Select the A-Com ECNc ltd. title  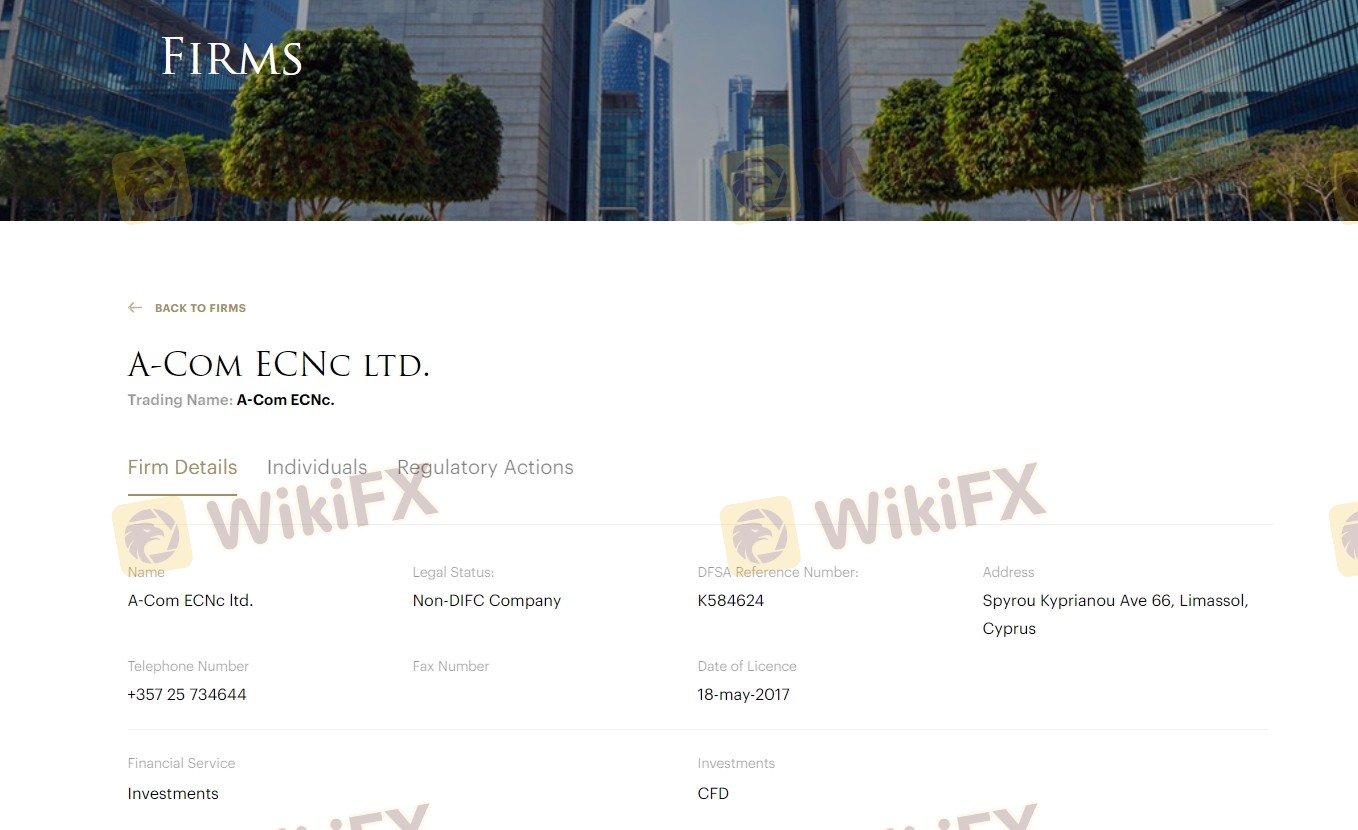(x=279, y=364)
